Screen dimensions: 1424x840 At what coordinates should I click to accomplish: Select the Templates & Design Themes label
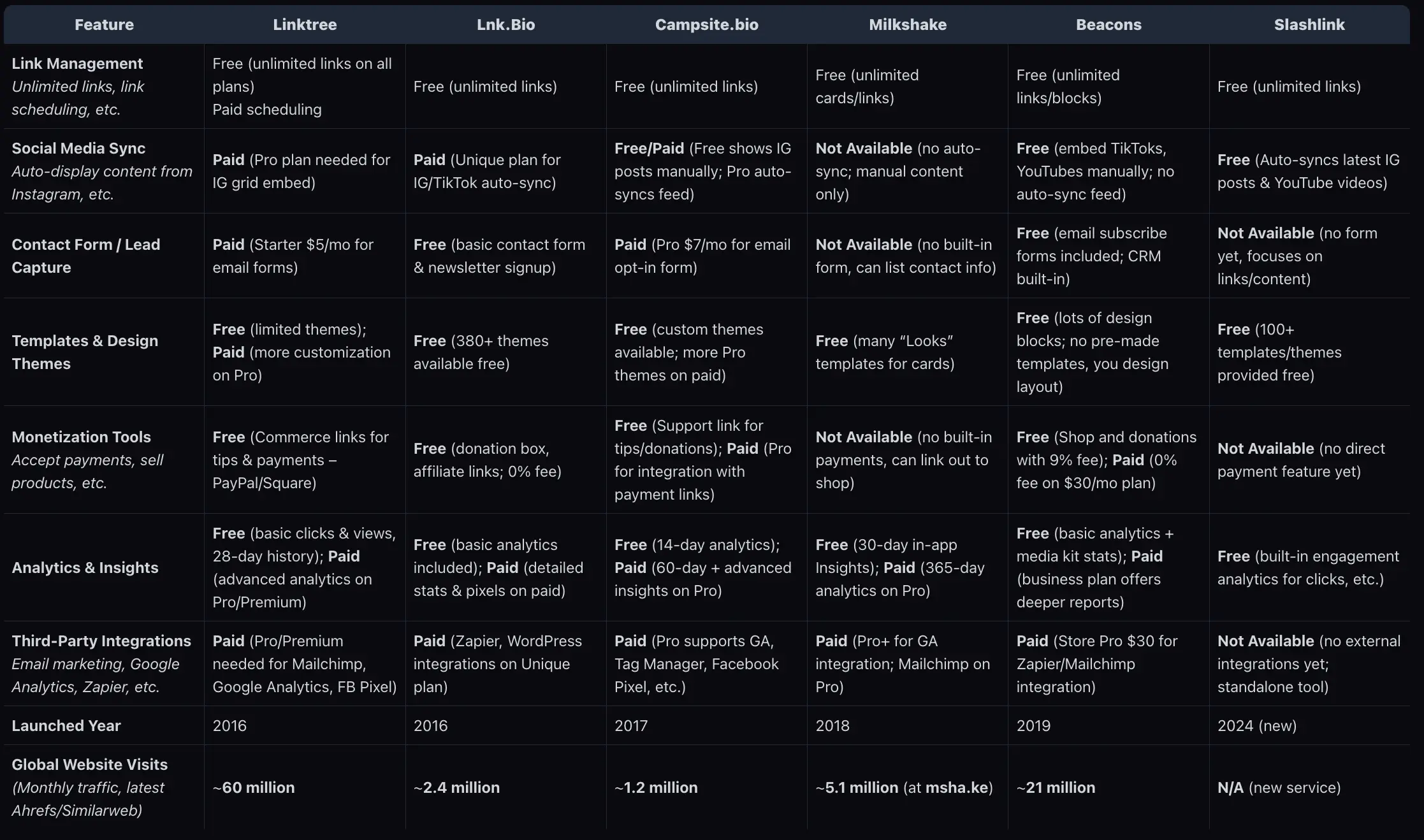pyautogui.click(x=85, y=352)
